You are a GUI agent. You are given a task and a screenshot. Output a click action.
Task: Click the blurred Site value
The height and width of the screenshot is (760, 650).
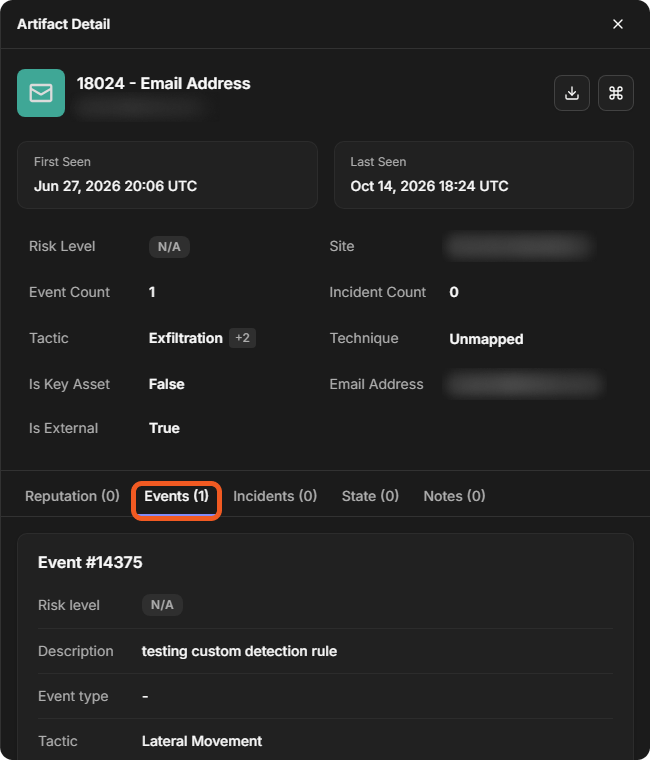pos(519,246)
